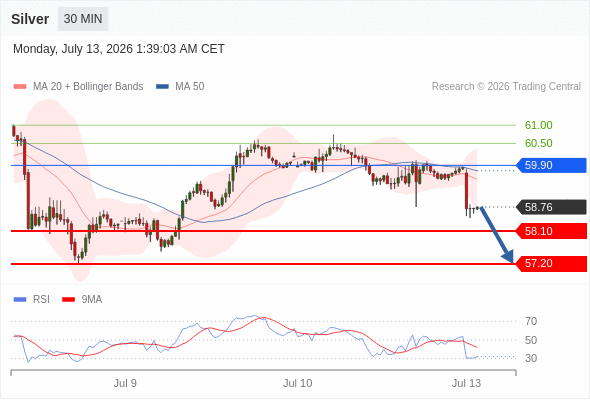Click the MA 50 legend color swatch
Screen dimensions: 590x400
162,87
